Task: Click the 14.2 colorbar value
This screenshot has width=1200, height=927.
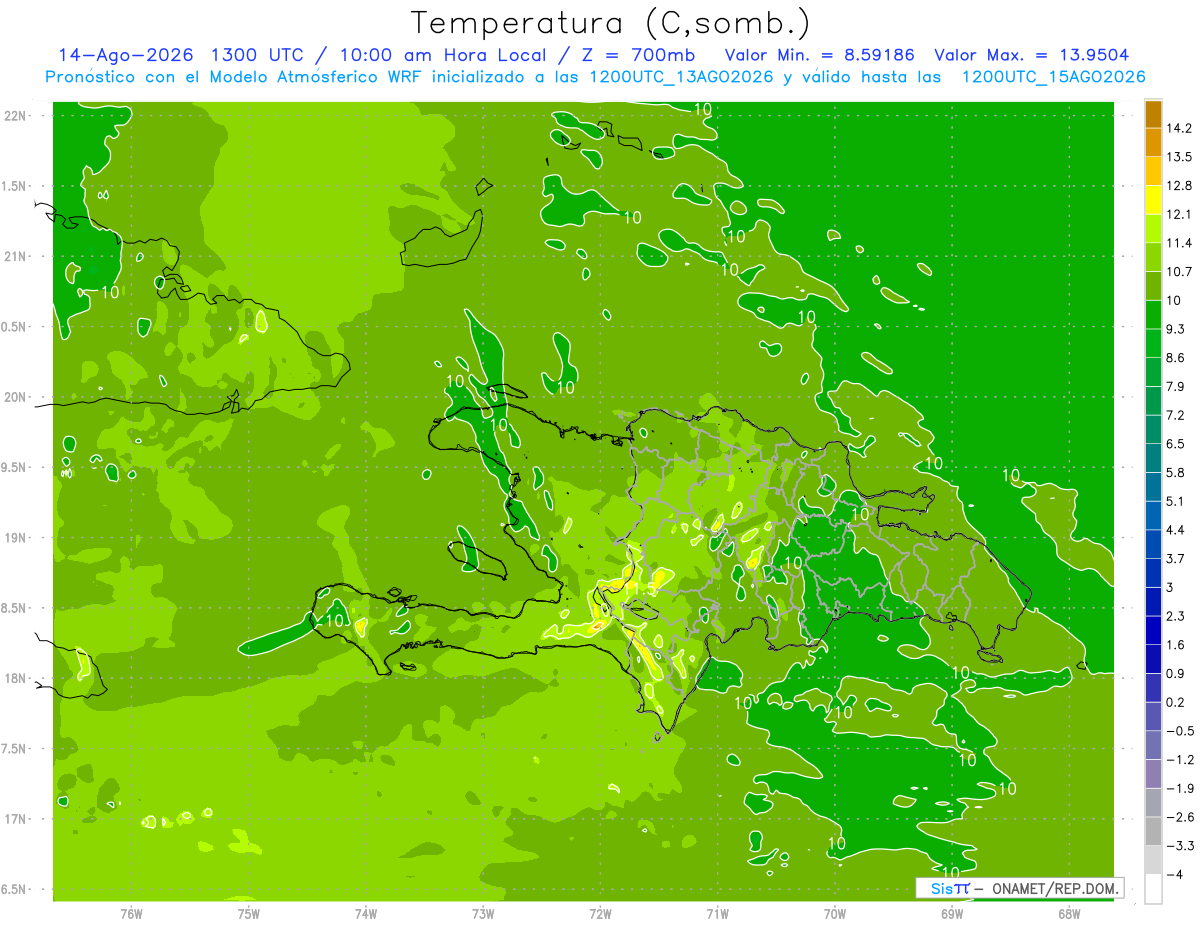Action: pyautogui.click(x=1179, y=128)
